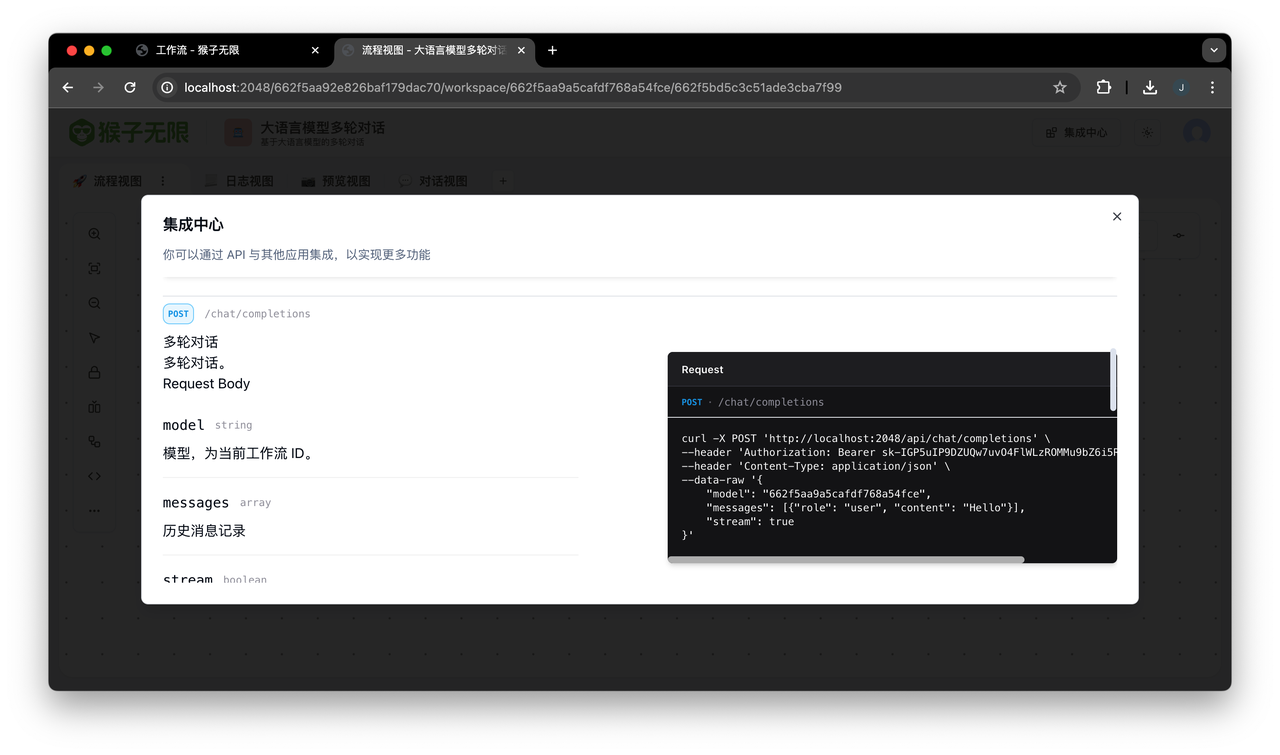The image size is (1280, 755).
Task: Toggle the canvas lock icon
Action: point(94,372)
